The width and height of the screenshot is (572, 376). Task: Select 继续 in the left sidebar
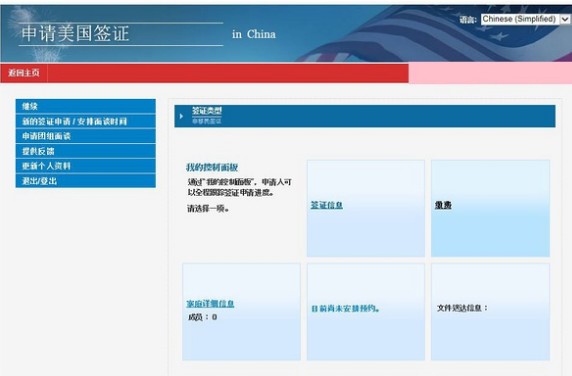[x=85, y=106]
